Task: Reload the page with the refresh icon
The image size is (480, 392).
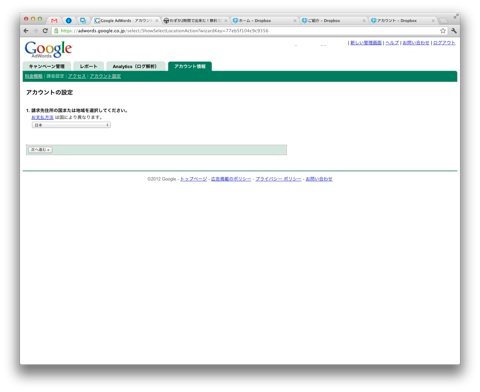Action: 45,31
